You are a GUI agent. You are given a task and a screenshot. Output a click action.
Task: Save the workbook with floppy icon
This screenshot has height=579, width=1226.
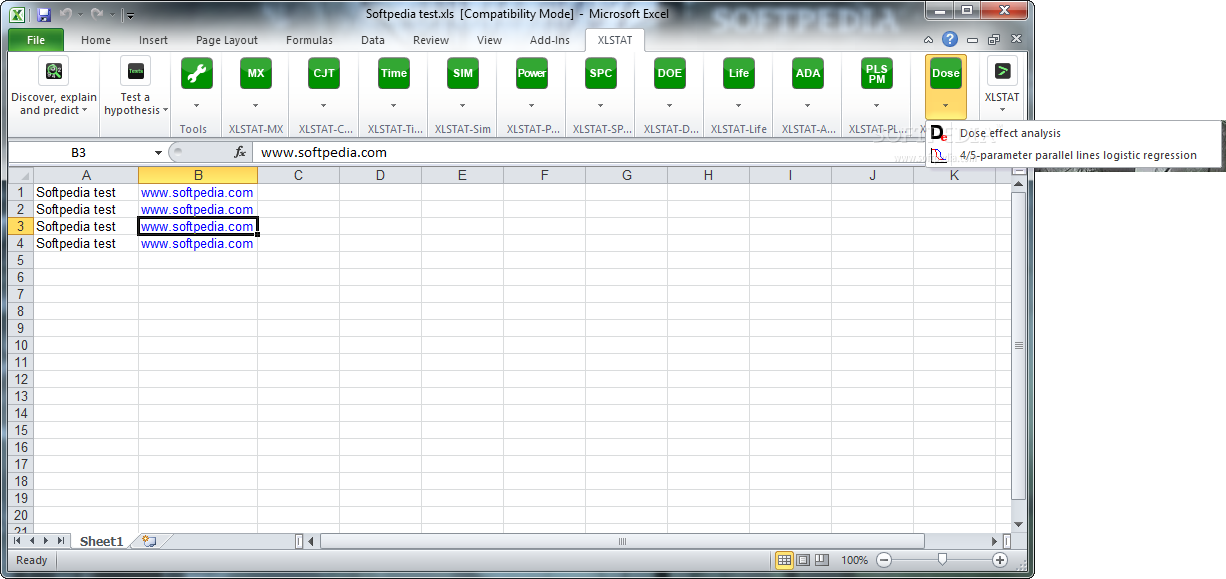(x=44, y=15)
